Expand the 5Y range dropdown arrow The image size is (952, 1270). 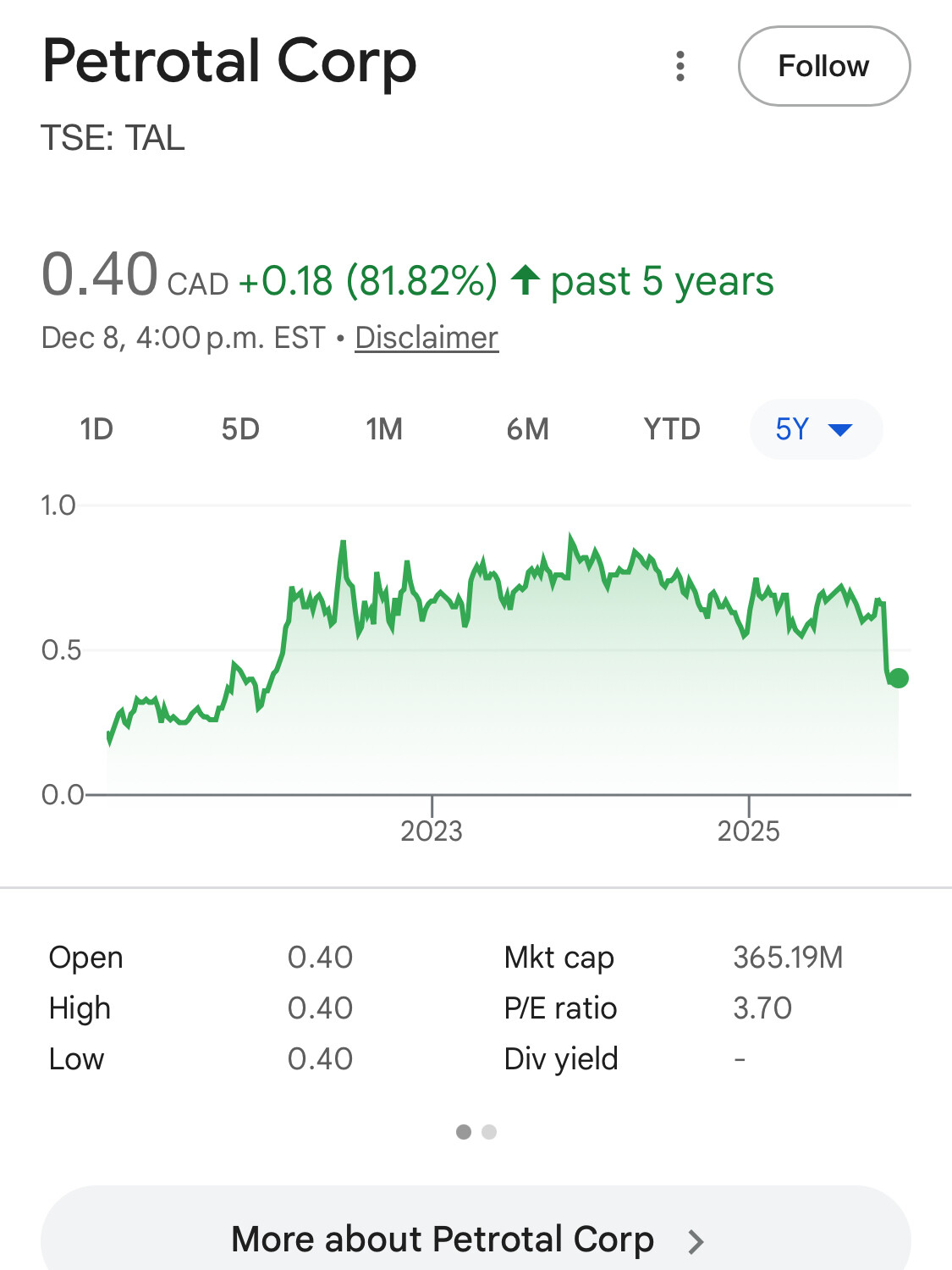tap(839, 430)
